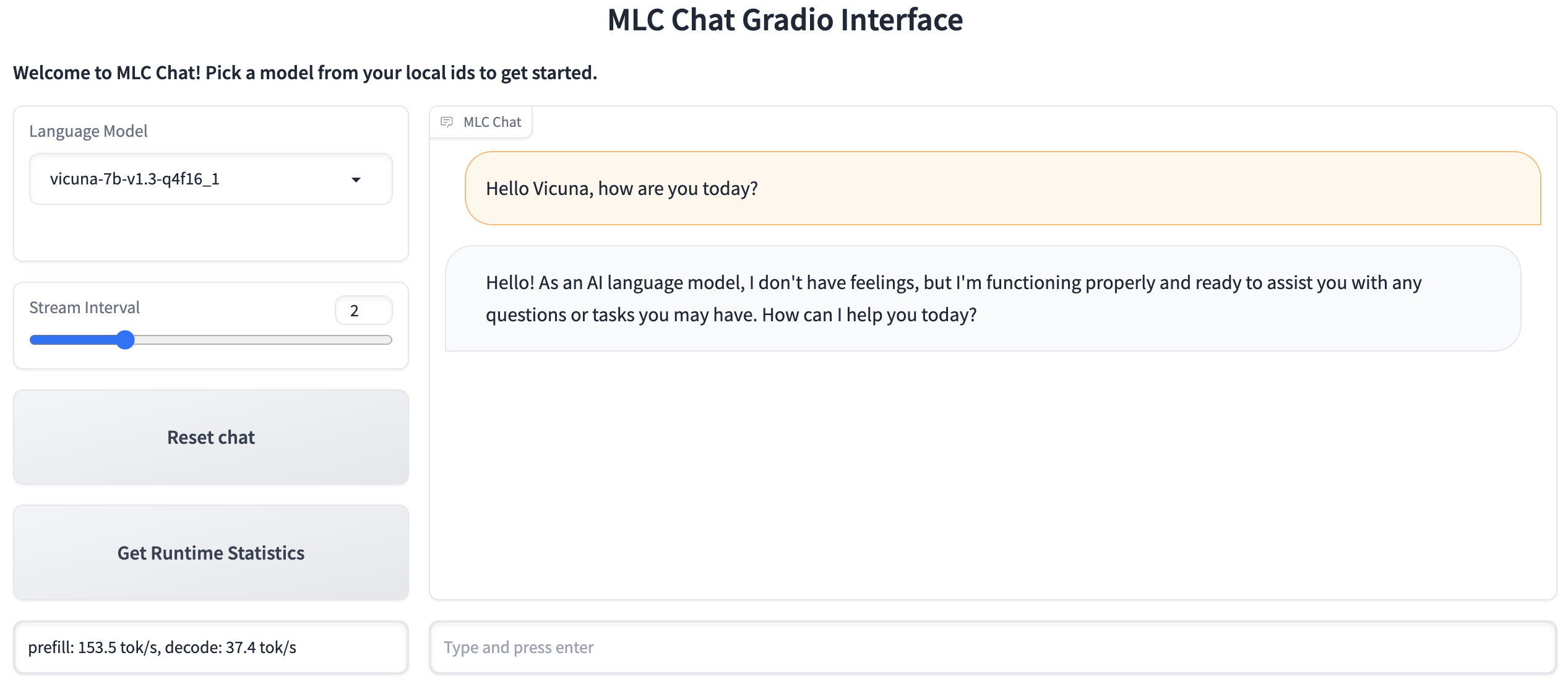
Task: Click the Stream Interval slider handle
Action: coord(126,340)
